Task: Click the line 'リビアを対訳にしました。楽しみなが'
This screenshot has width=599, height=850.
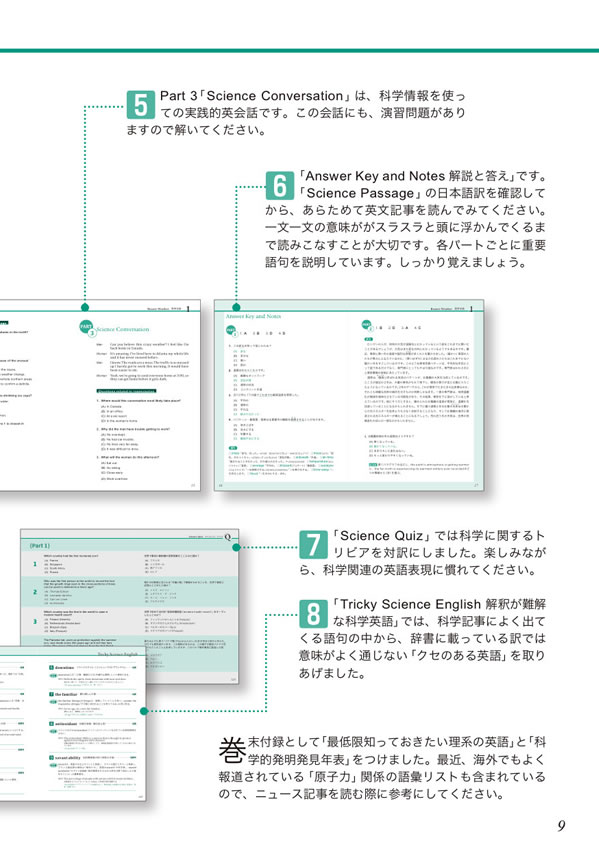Action: tap(439, 552)
